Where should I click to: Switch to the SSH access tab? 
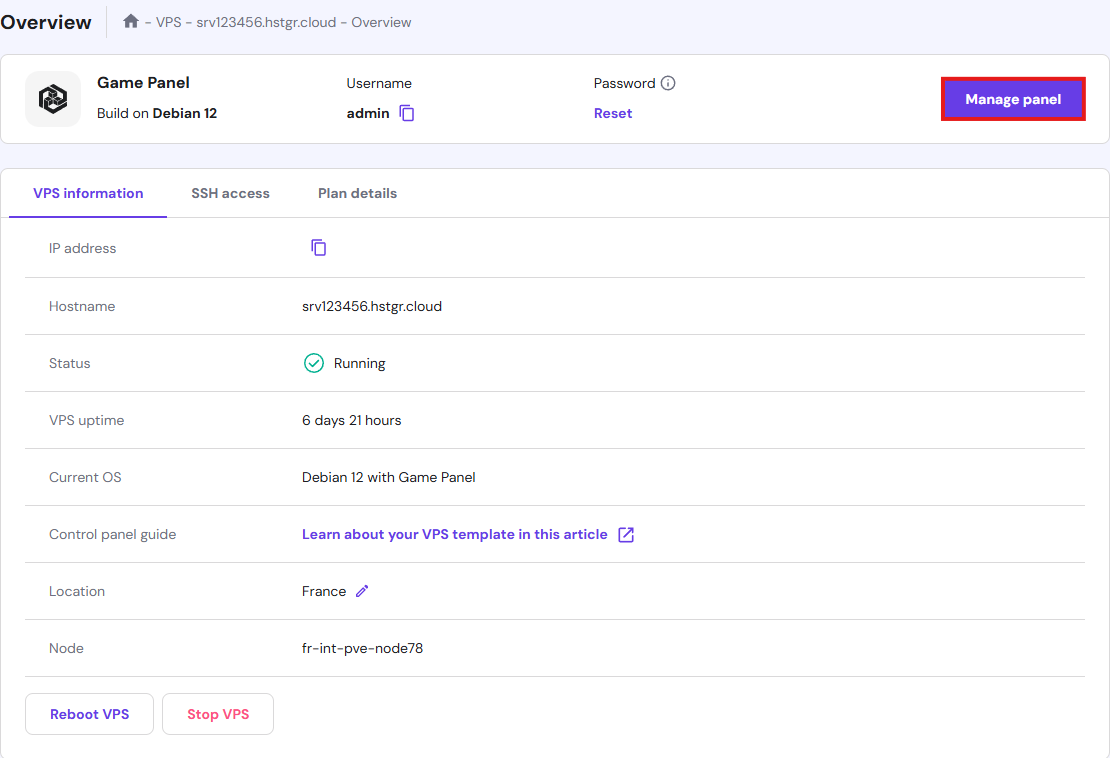230,193
